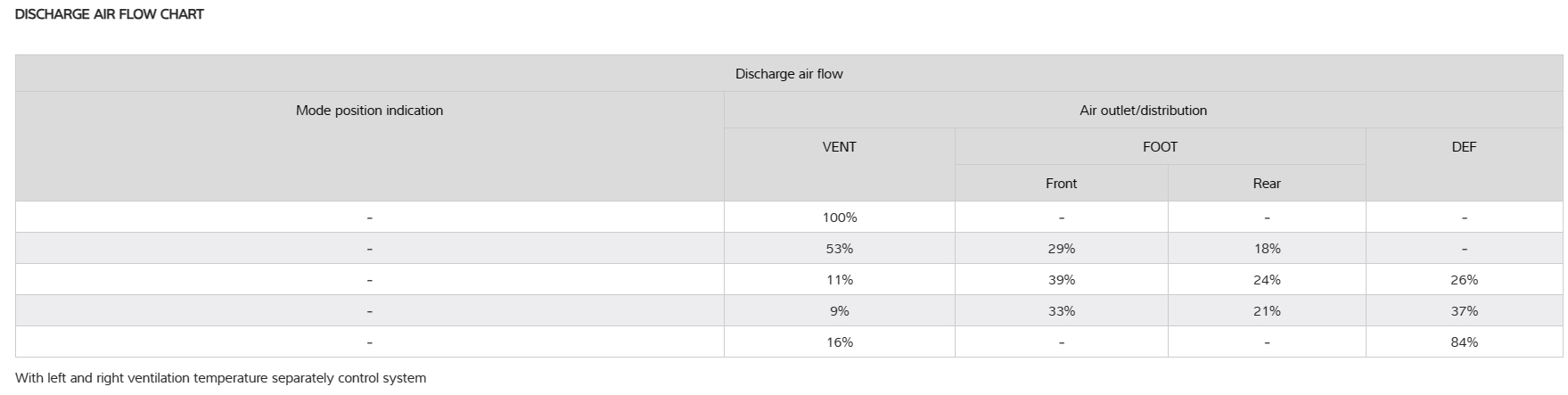Viewport: 1568px width, 395px height.
Task: Select the Front sub-column header
Action: tap(1061, 184)
